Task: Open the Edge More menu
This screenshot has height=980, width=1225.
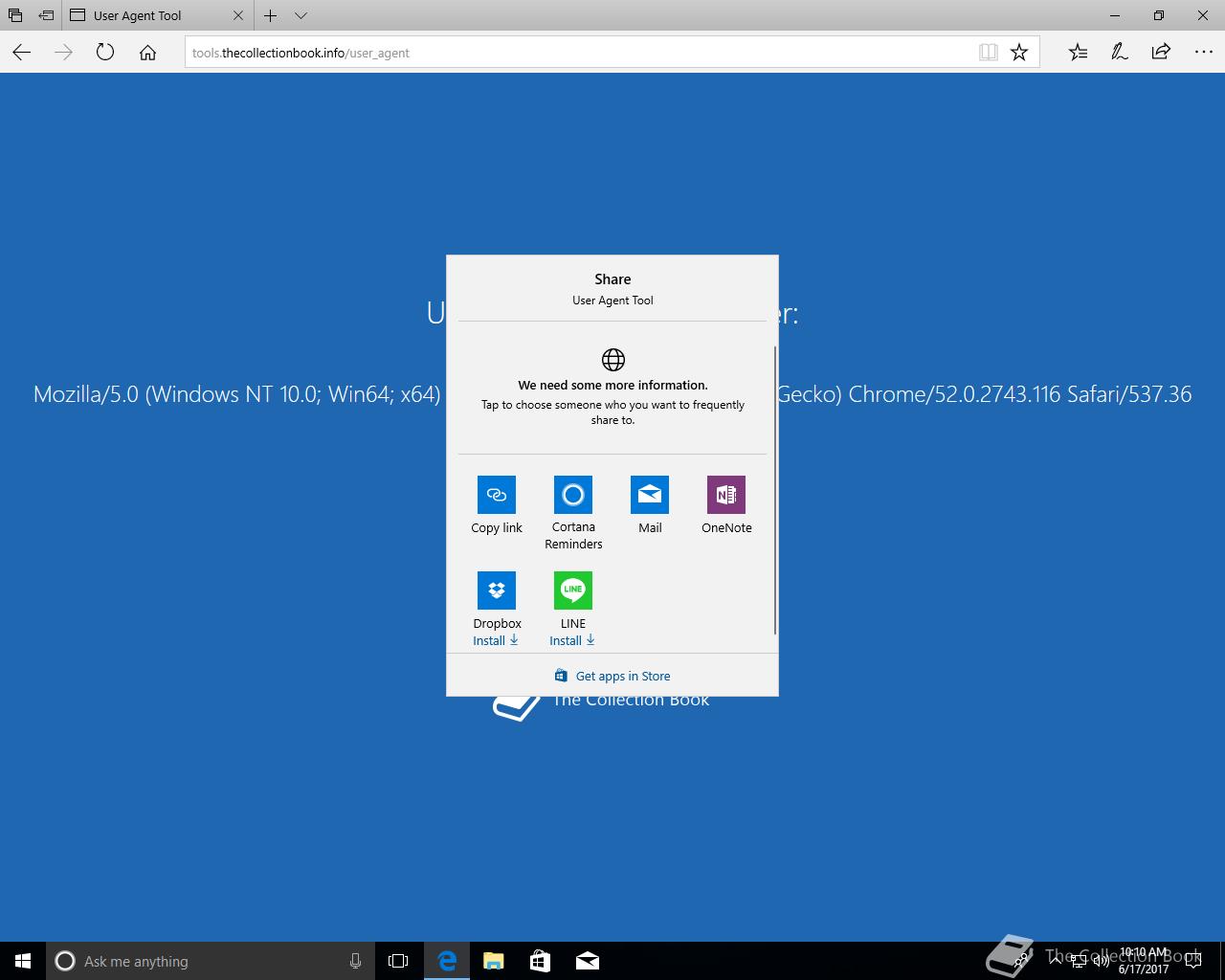Action: 1203,53
